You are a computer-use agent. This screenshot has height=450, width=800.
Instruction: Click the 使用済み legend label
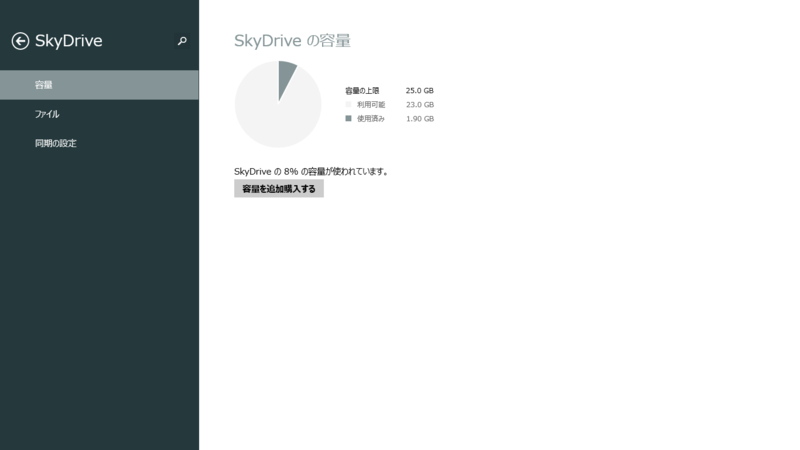pyautogui.click(x=371, y=118)
